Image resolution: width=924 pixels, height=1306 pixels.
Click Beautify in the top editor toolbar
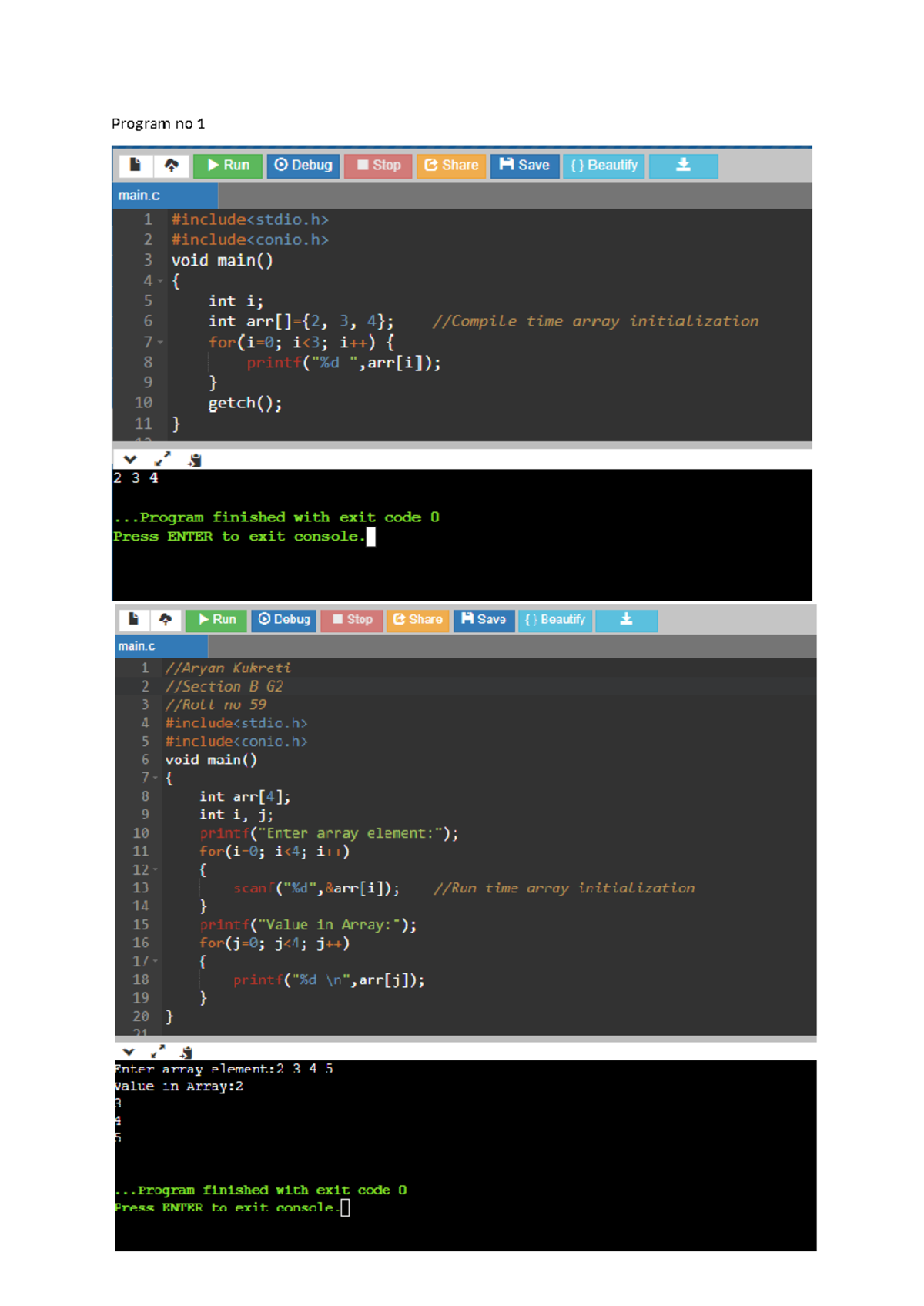click(604, 166)
